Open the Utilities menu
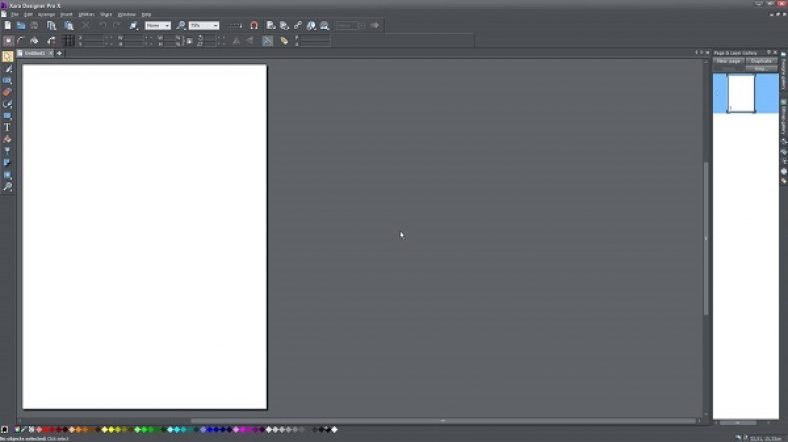Screen dimensions: 788x442 point(86,15)
